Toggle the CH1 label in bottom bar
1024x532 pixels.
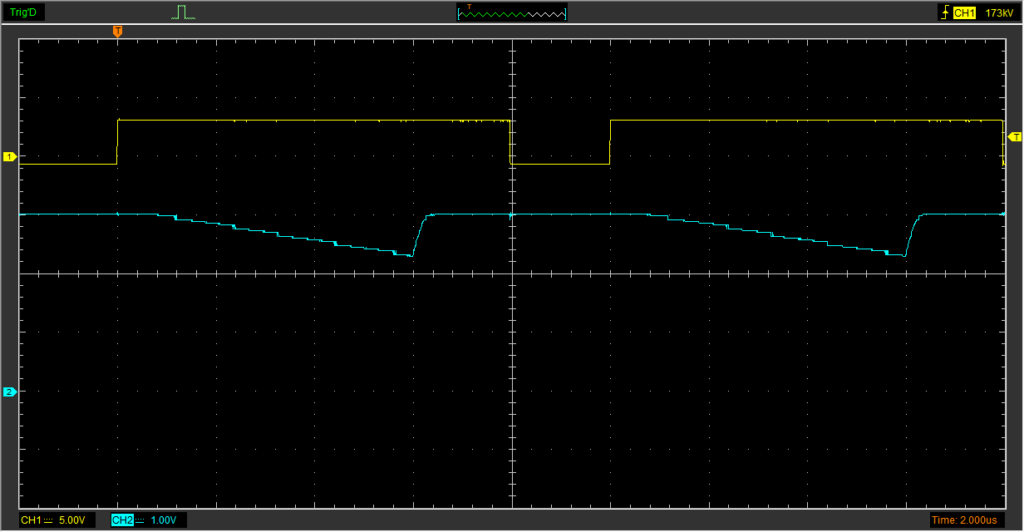click(31, 520)
